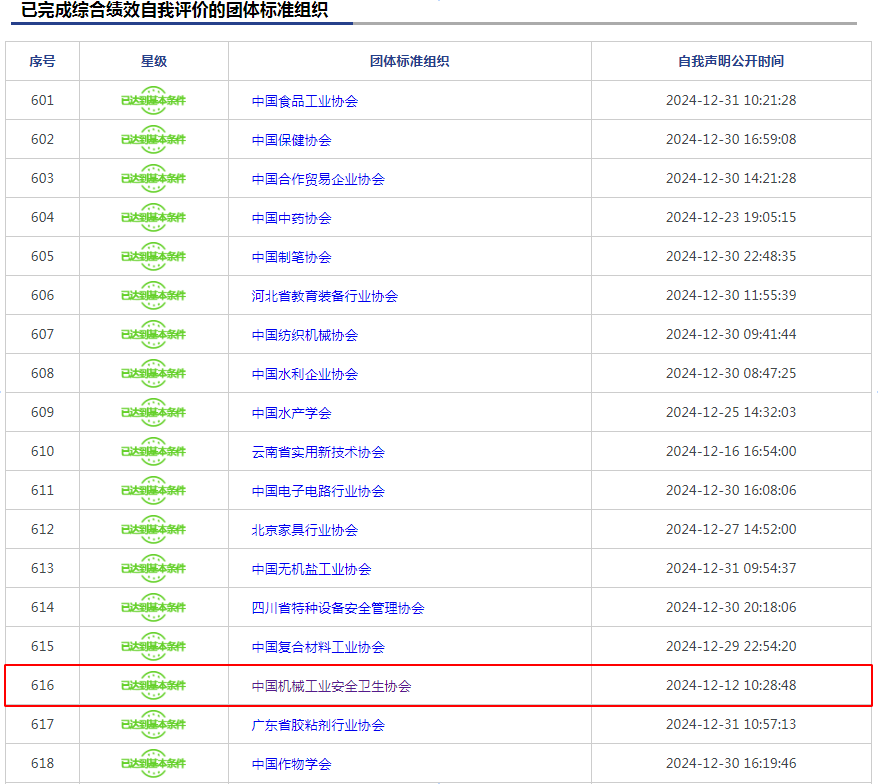This screenshot has width=878, height=784.
Task: Open the 中国纺织机械协会 link
Action: tap(305, 335)
